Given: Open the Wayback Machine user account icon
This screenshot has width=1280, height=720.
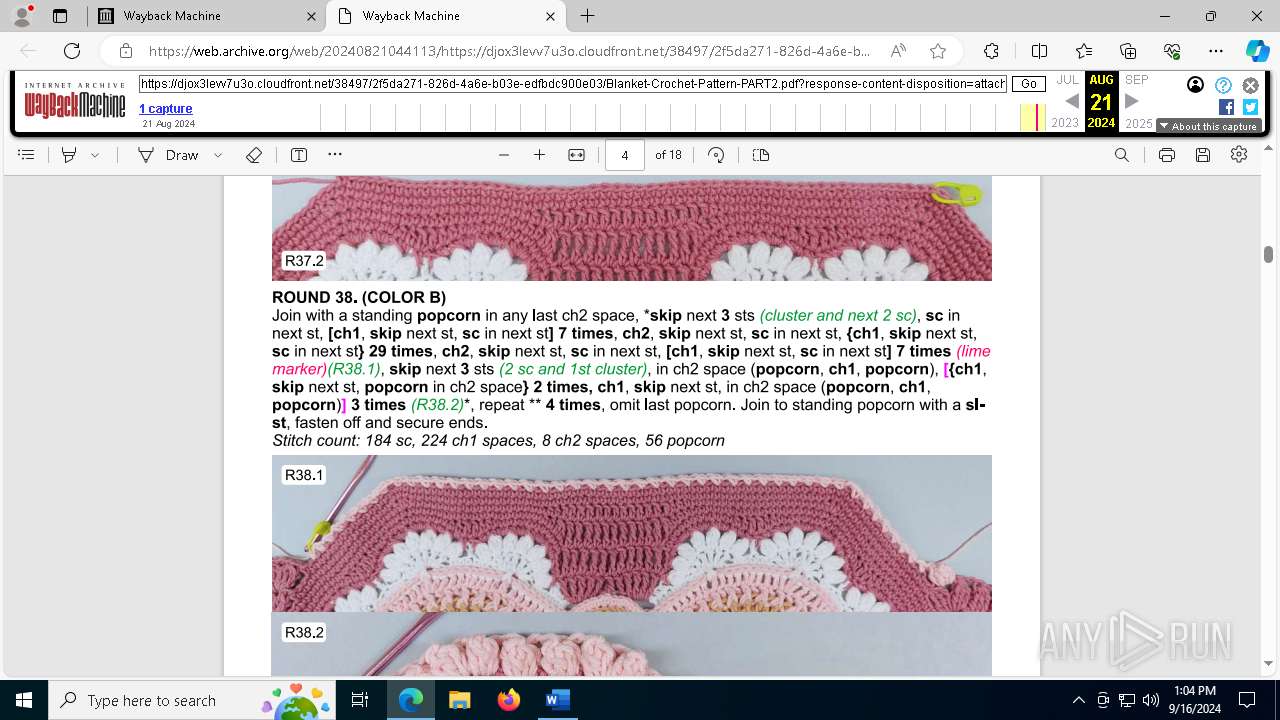Looking at the screenshot, I should pos(1195,85).
